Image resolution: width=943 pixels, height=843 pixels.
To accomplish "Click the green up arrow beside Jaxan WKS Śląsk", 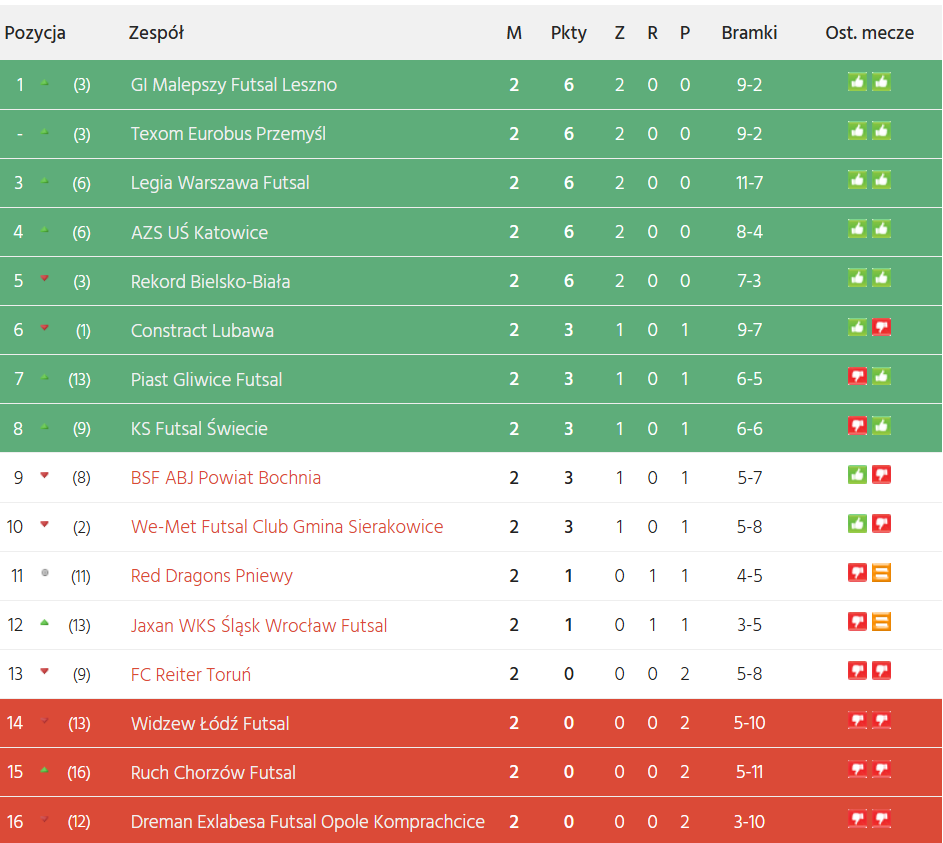I will click(x=44, y=623).
